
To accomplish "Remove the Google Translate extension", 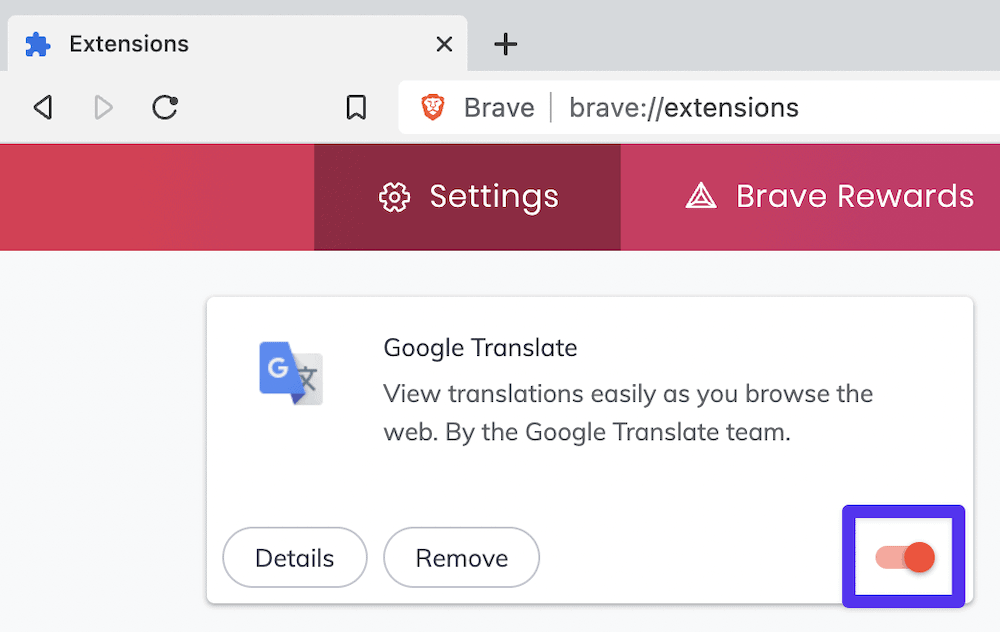I will [461, 557].
